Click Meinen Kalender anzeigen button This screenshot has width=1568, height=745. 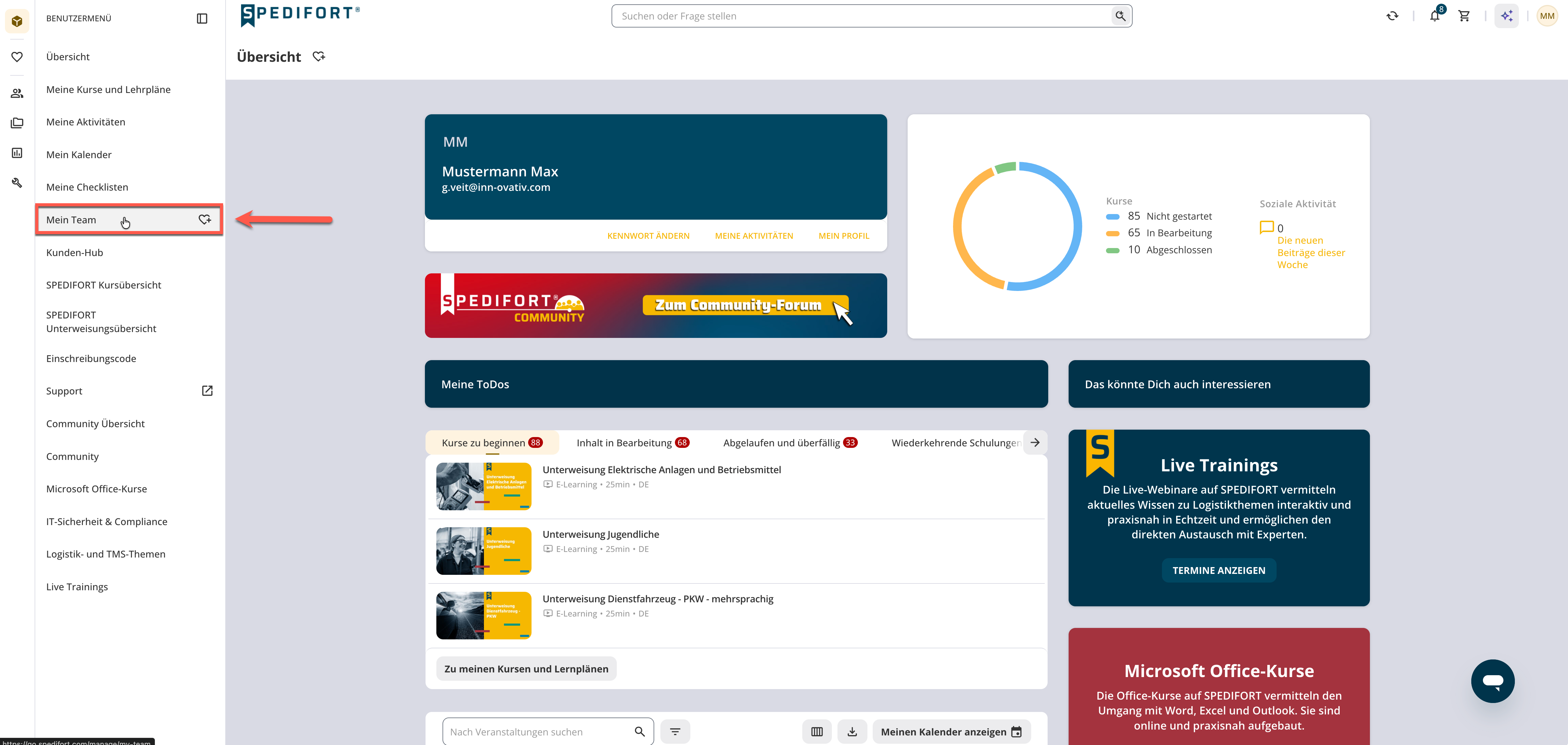click(x=951, y=732)
